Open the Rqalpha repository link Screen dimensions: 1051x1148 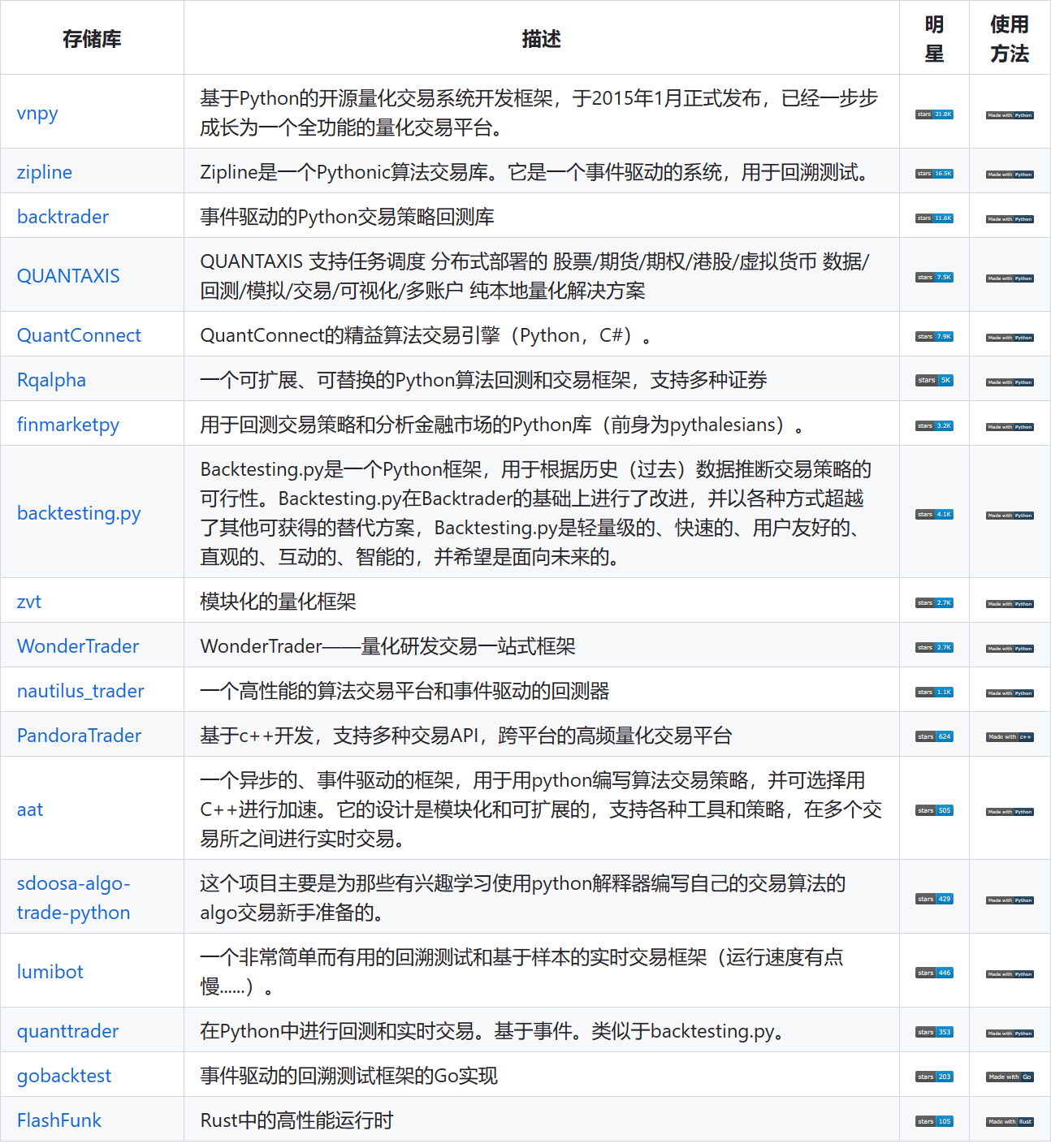tap(51, 379)
